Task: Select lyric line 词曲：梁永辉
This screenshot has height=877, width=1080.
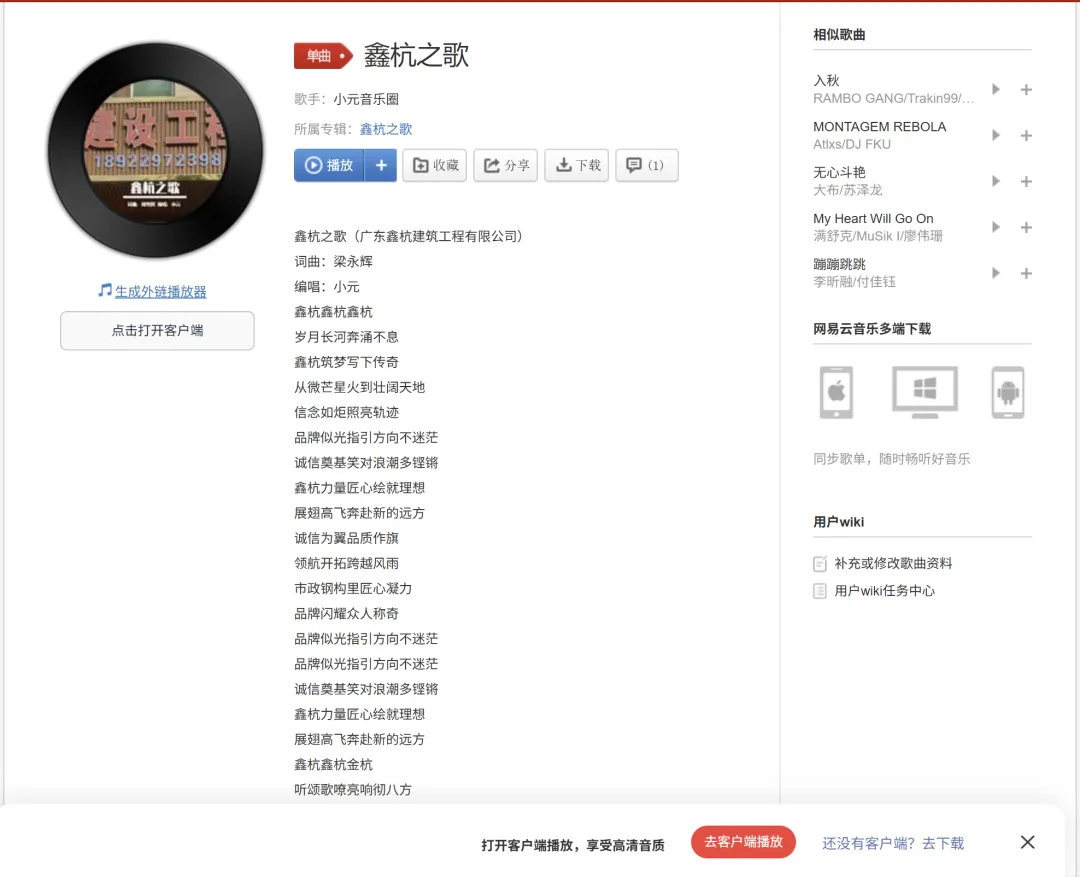Action: tap(333, 262)
